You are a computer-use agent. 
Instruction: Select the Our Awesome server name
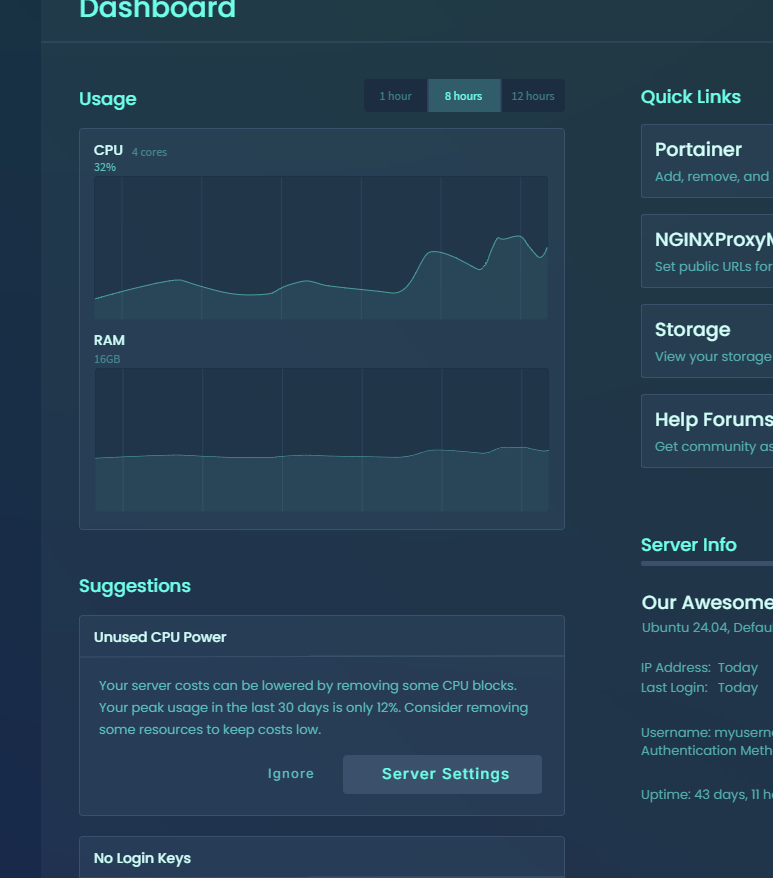706,603
